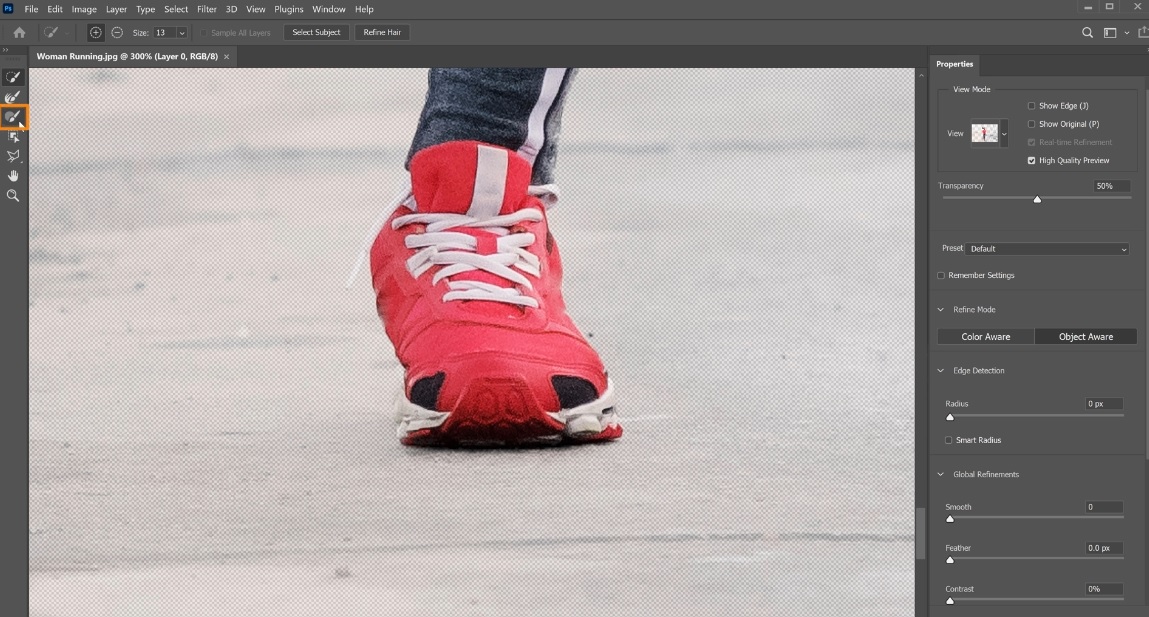1149x617 pixels.
Task: Select the Object Selection tool
Action: click(x=12, y=136)
